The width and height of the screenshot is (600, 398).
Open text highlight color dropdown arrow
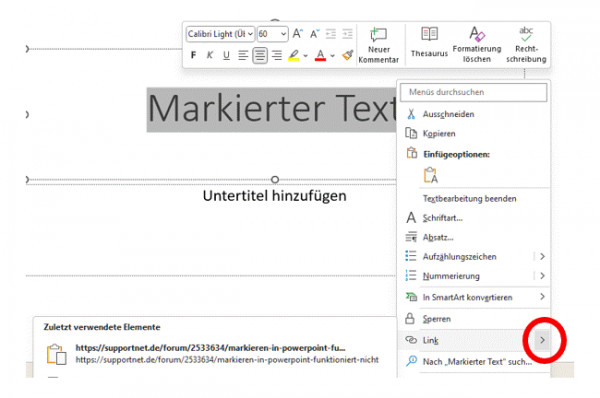point(305,56)
